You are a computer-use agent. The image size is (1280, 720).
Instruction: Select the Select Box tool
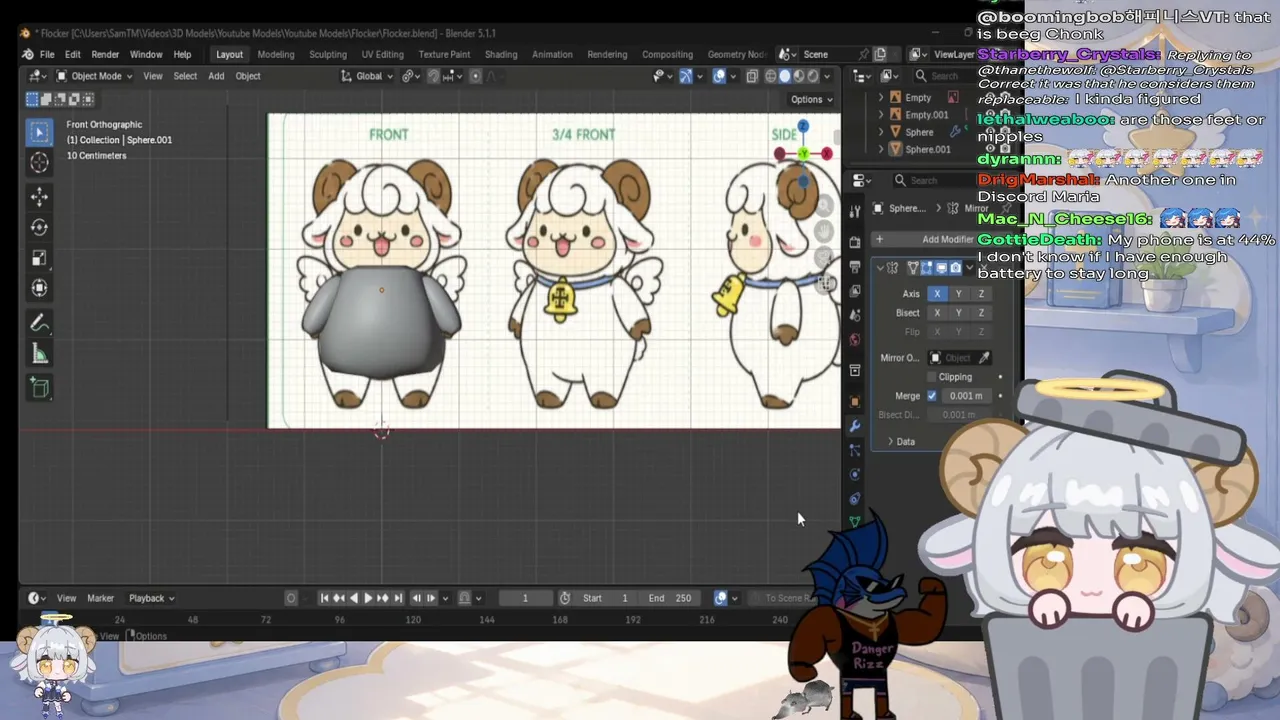[39, 132]
